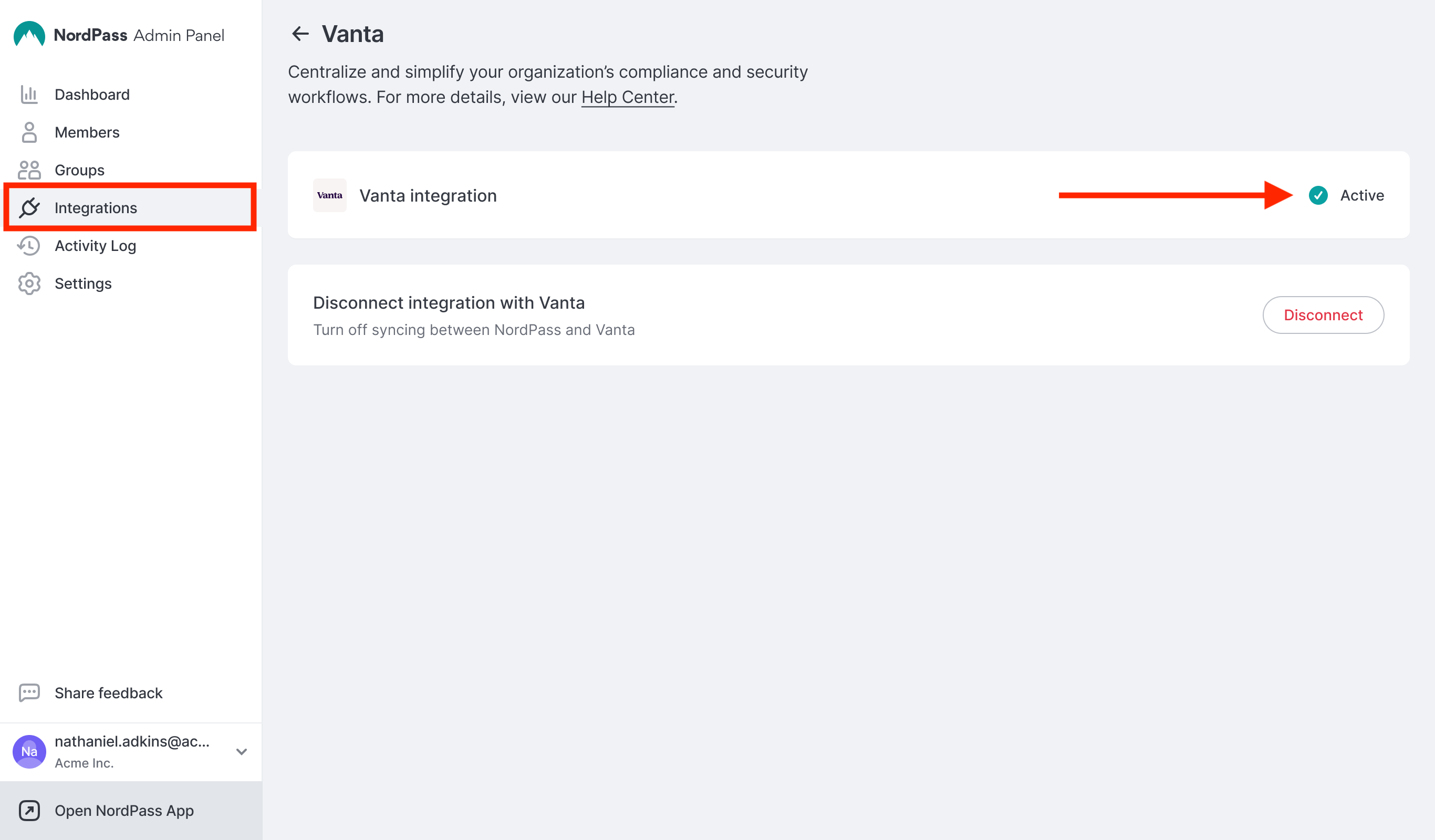Image resolution: width=1435 pixels, height=840 pixels.
Task: Click the Members person icon
Action: tap(29, 132)
